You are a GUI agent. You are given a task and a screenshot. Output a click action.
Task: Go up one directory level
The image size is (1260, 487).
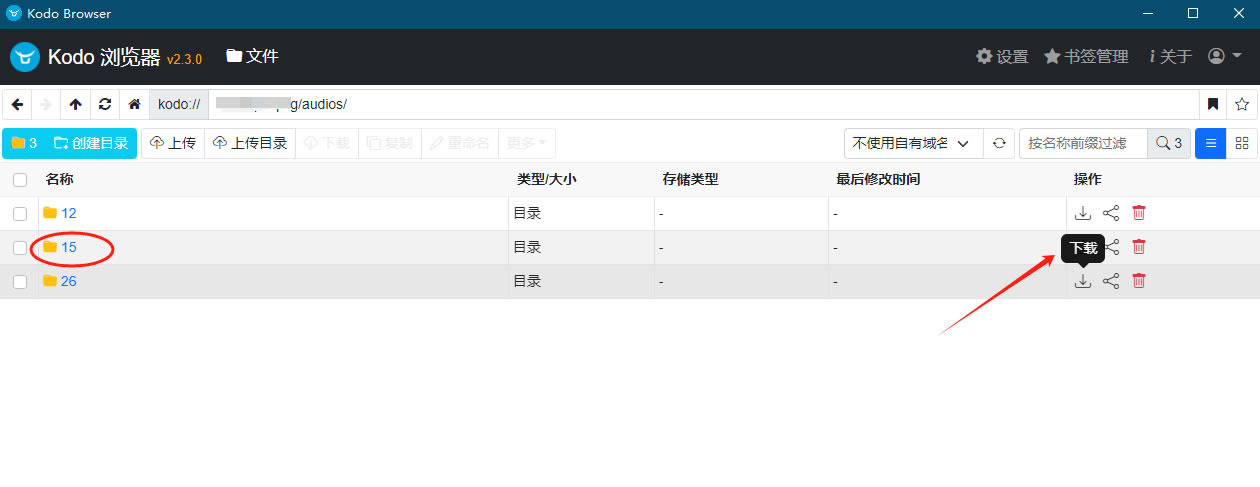(75, 104)
